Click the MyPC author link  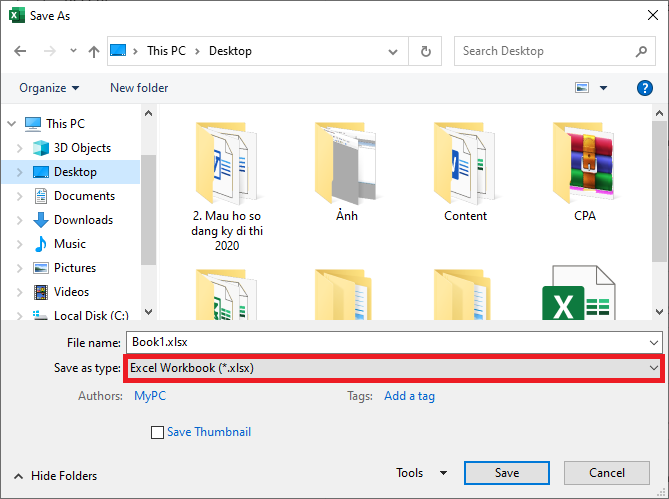point(150,396)
